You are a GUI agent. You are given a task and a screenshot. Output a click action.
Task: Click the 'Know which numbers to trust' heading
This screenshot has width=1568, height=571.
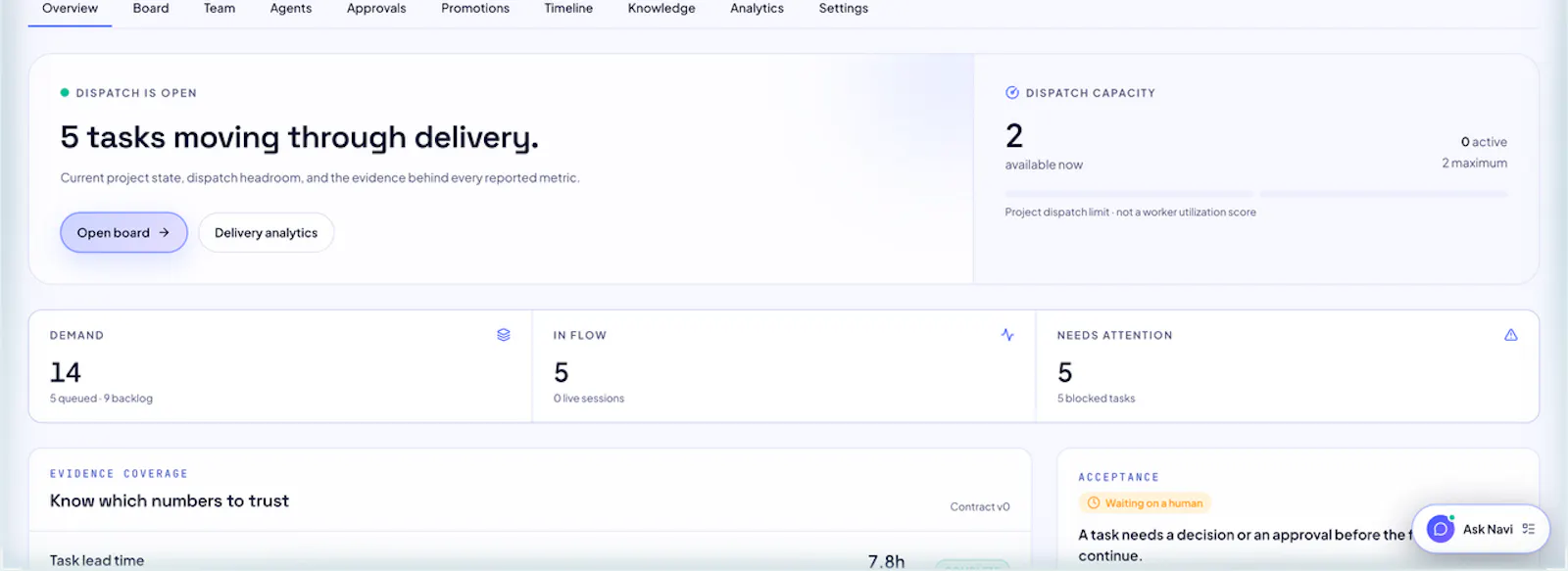[170, 500]
